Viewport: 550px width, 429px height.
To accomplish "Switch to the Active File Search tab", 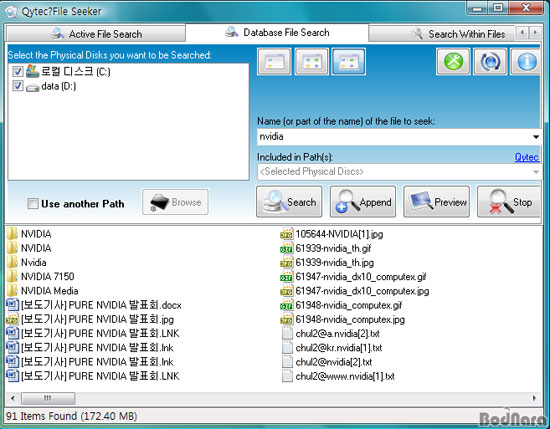I will coord(96,34).
